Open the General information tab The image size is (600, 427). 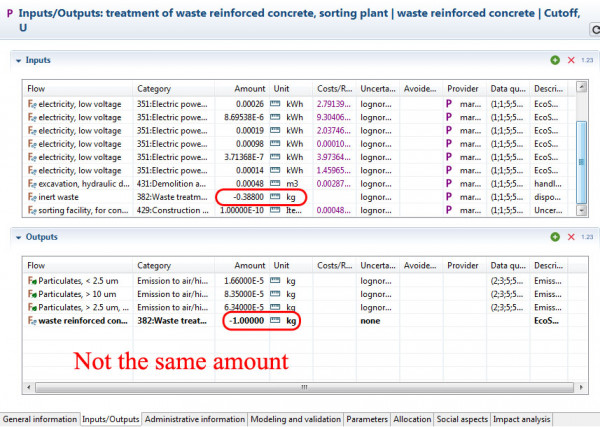pos(40,419)
